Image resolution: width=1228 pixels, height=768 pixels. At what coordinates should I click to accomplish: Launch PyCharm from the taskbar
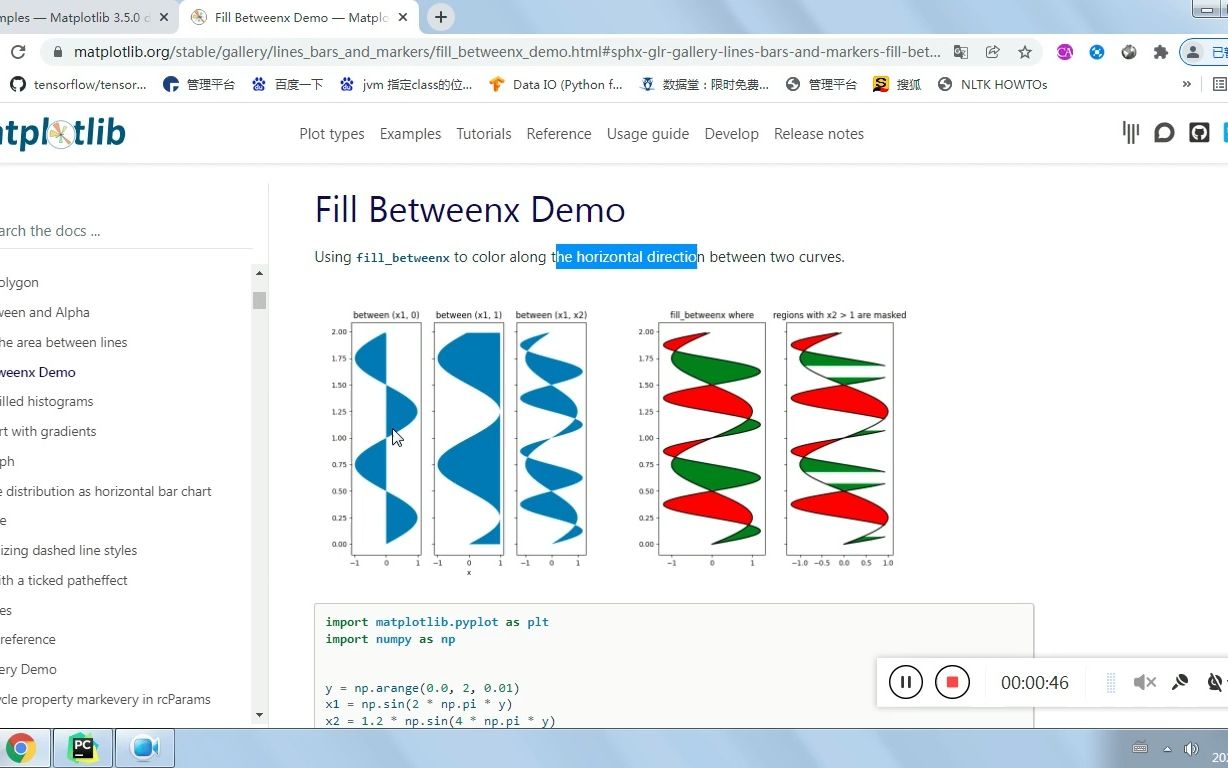click(x=84, y=747)
